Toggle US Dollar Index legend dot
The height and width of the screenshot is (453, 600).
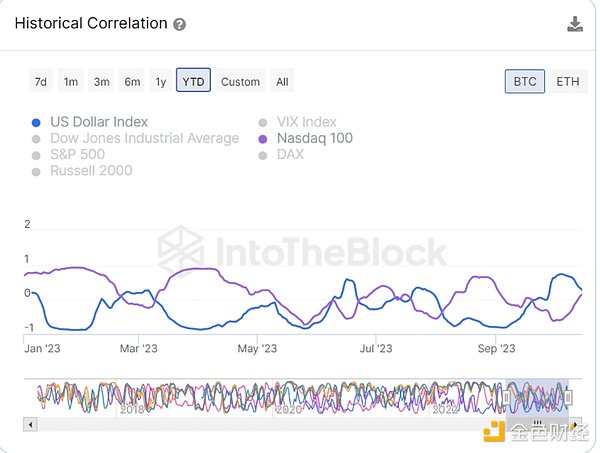click(x=36, y=122)
